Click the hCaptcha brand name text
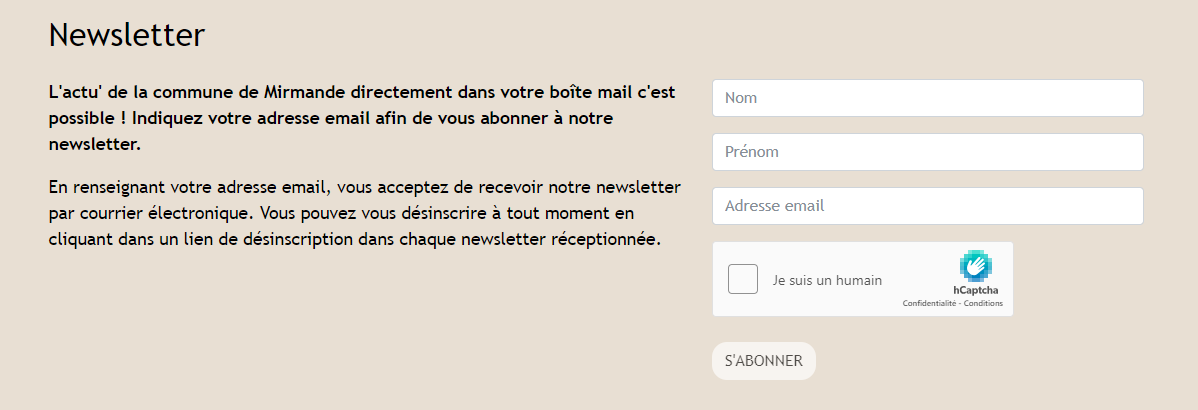 tap(976, 290)
